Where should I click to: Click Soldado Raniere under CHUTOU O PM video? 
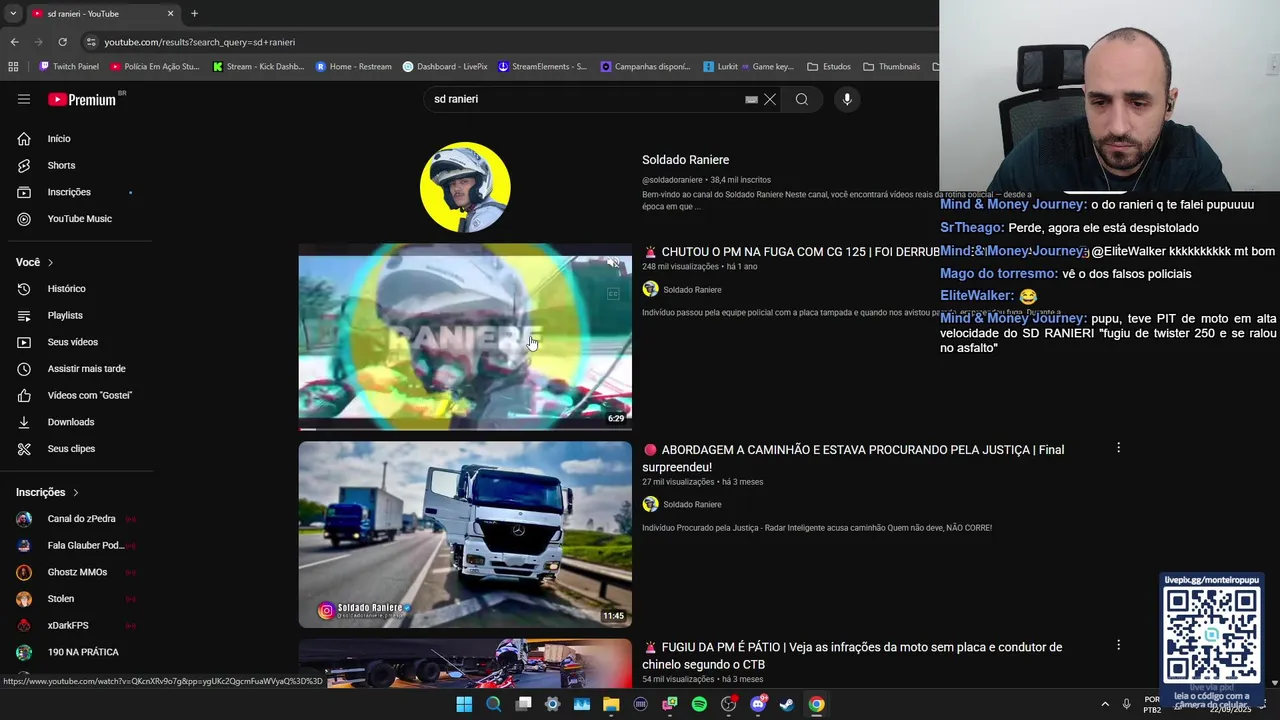click(x=692, y=290)
